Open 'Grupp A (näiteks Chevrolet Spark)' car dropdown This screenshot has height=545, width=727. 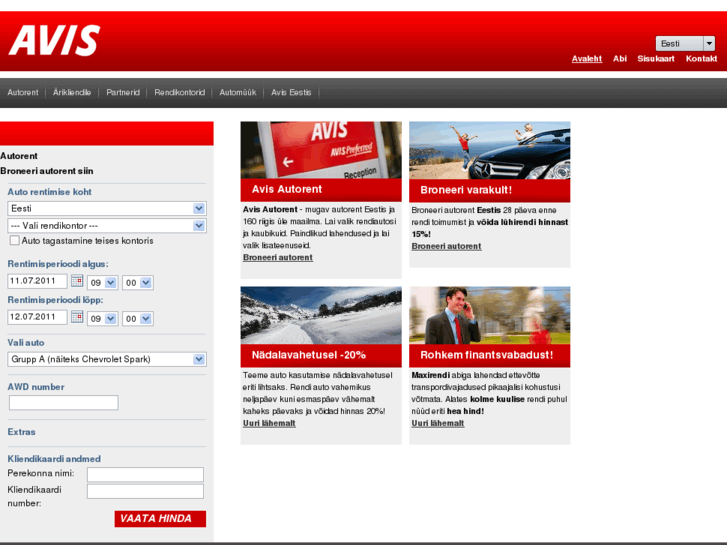[107, 359]
